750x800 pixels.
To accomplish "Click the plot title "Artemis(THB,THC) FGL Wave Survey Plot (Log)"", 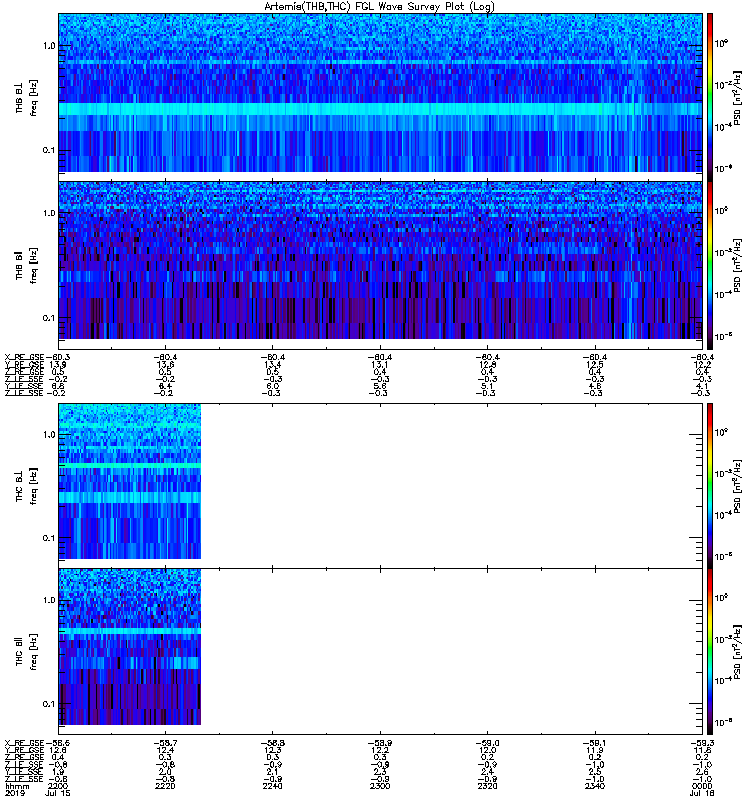I will click(379, 7).
